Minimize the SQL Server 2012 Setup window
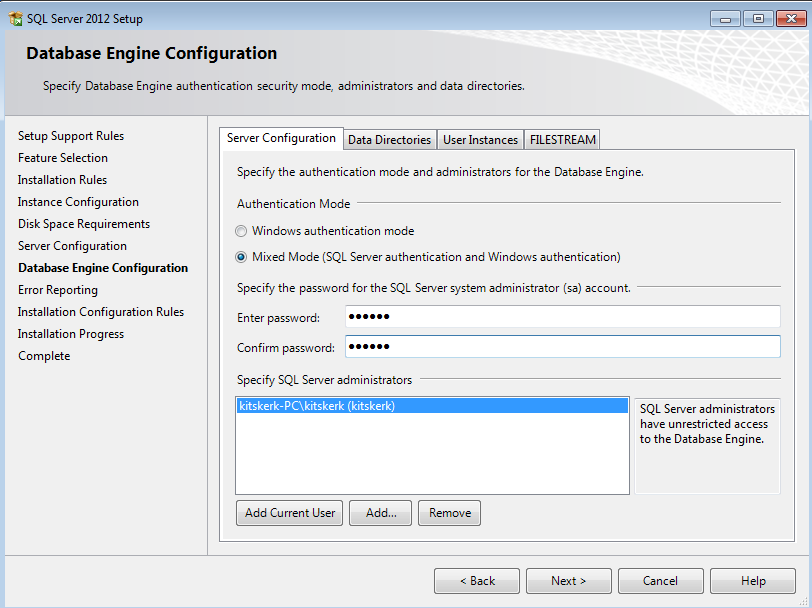The width and height of the screenshot is (812, 608). point(724,18)
